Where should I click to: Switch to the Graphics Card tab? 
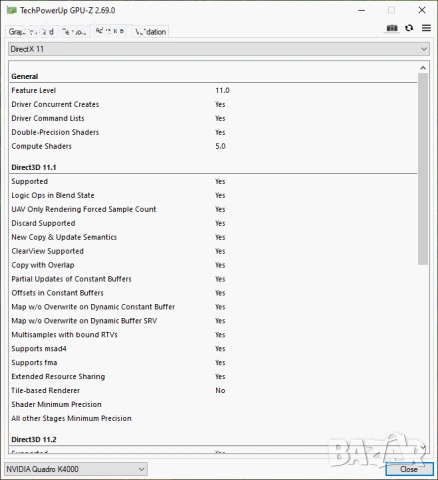pos(31,32)
